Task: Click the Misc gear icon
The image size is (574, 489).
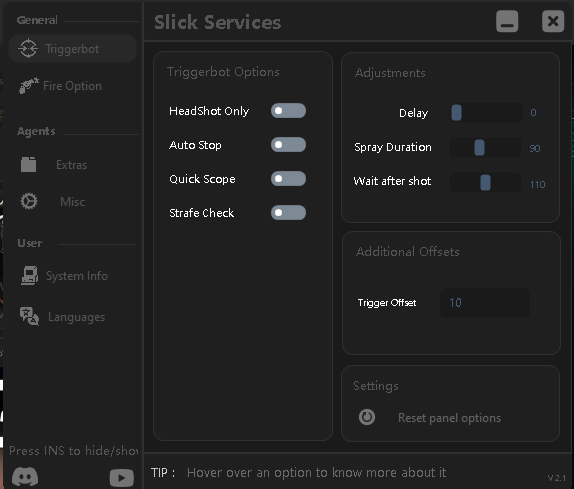Action: click(x=29, y=201)
